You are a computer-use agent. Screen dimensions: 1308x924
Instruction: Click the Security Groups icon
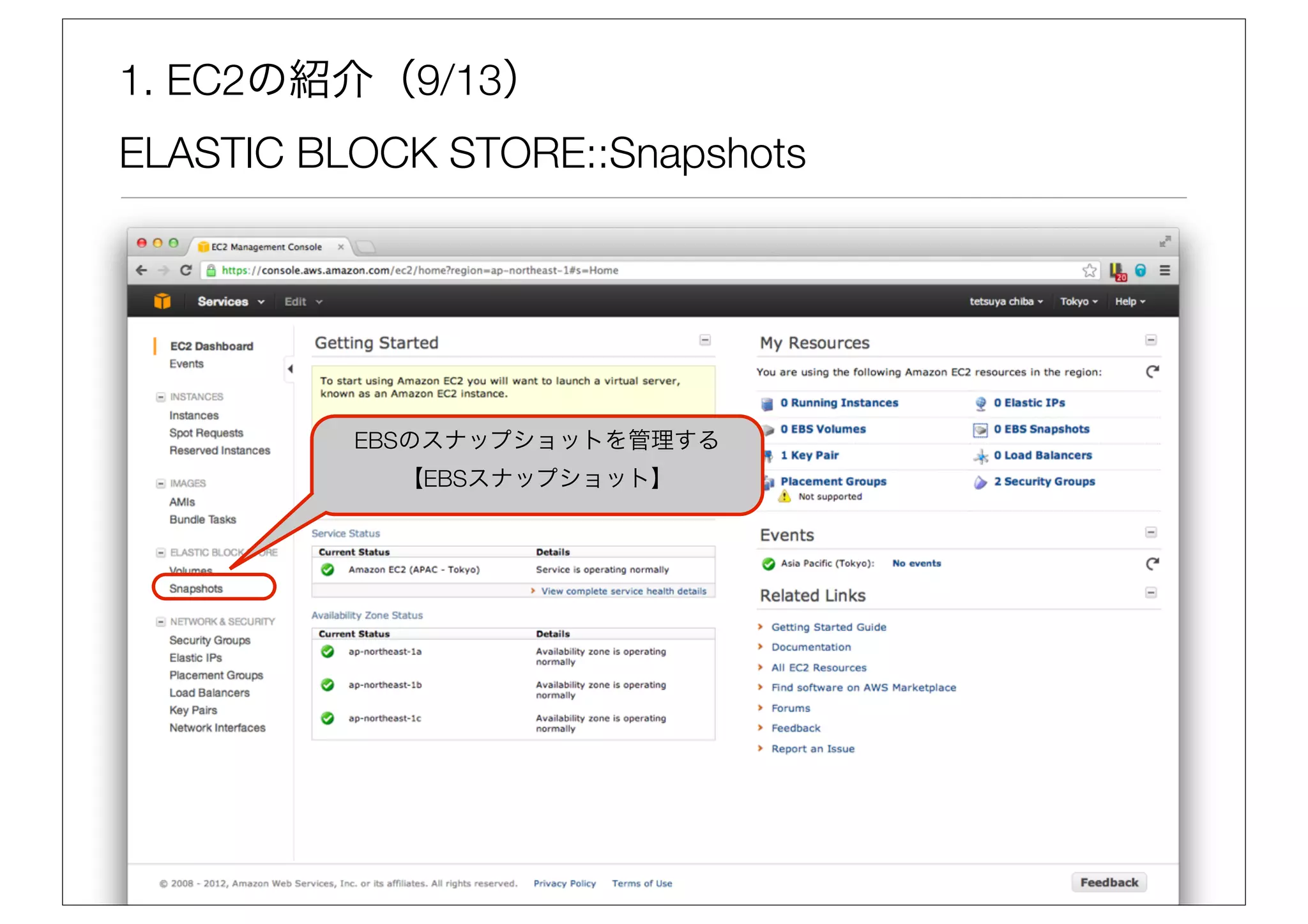point(980,482)
